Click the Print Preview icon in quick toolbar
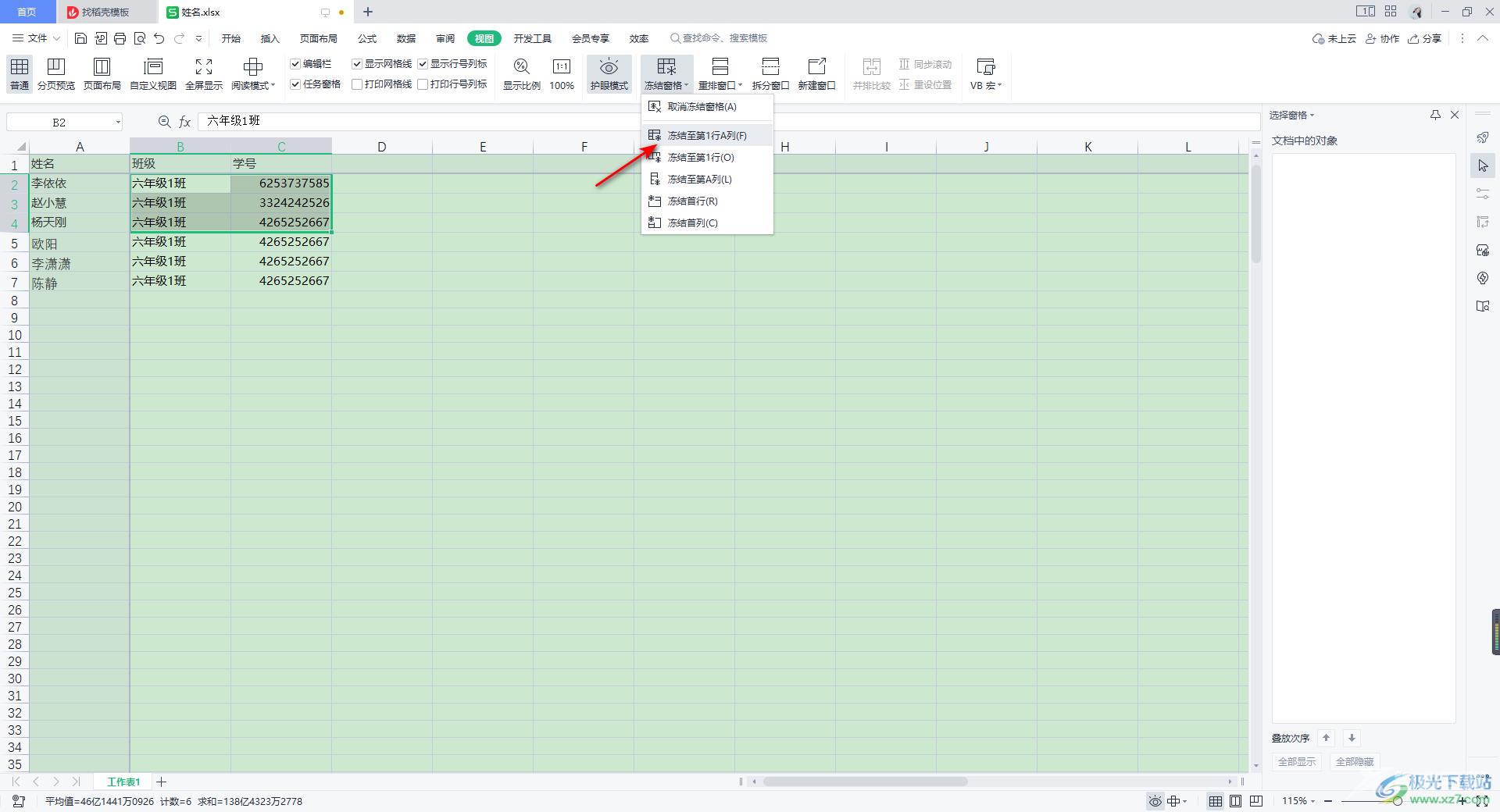 pos(140,38)
